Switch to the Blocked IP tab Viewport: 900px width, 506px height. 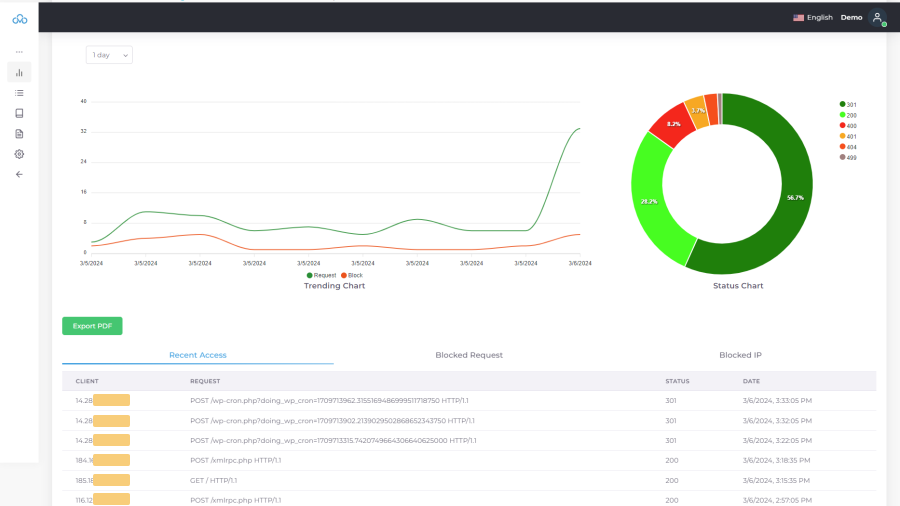740,355
